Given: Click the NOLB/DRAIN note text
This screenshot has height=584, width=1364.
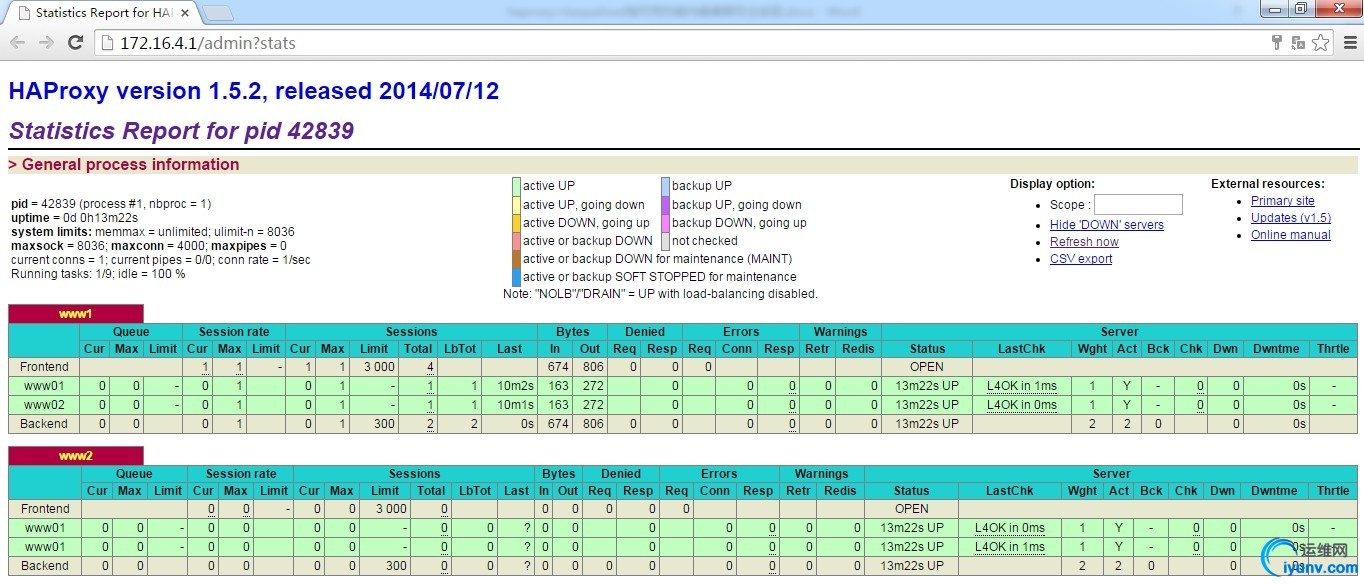Looking at the screenshot, I should (660, 294).
